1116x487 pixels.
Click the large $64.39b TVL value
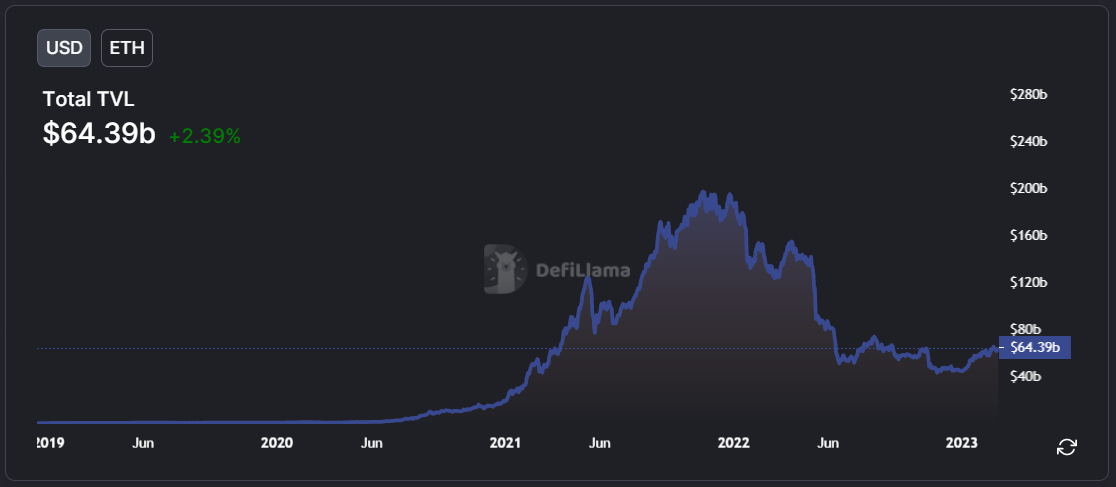[99, 134]
